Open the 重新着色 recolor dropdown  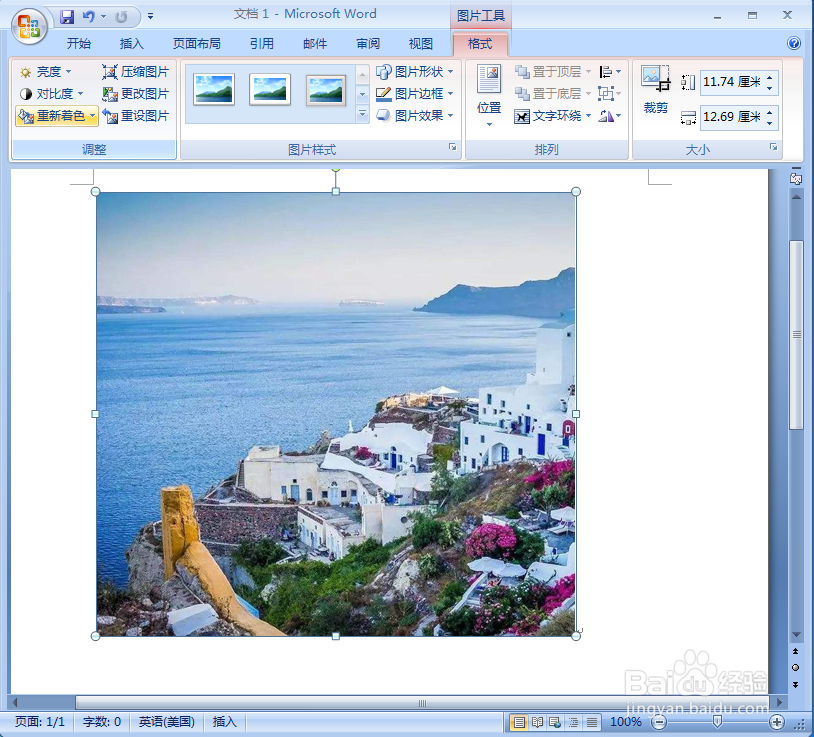click(57, 116)
